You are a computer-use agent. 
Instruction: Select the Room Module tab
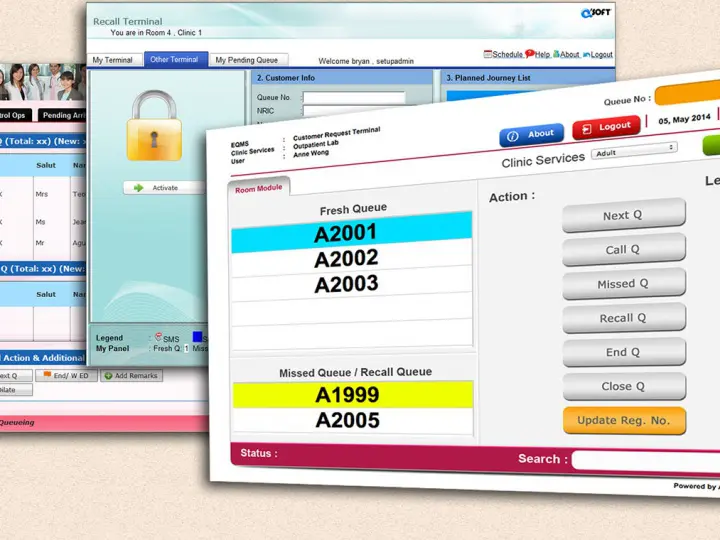point(258,188)
